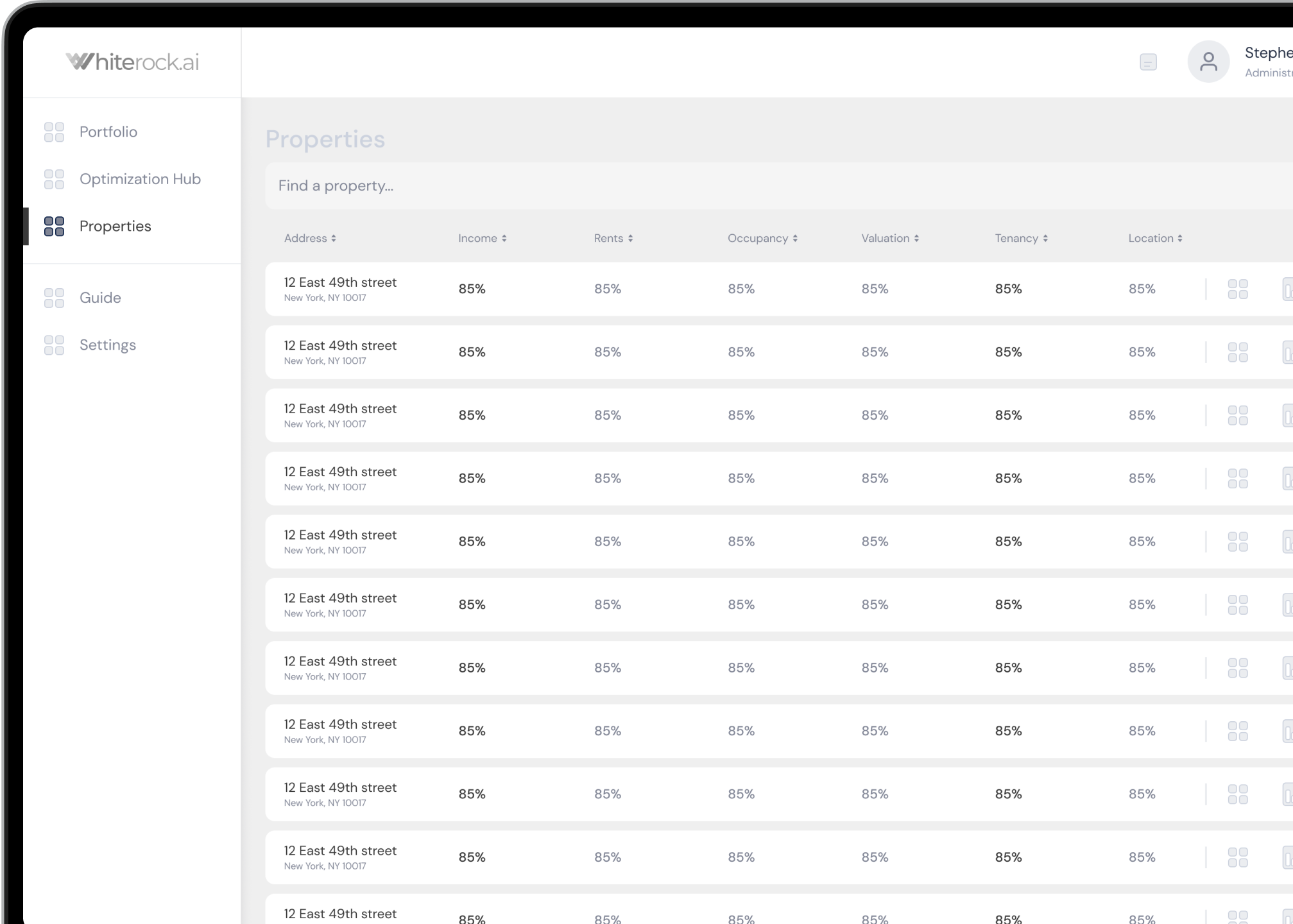Sort the table by Address column

pos(310,238)
